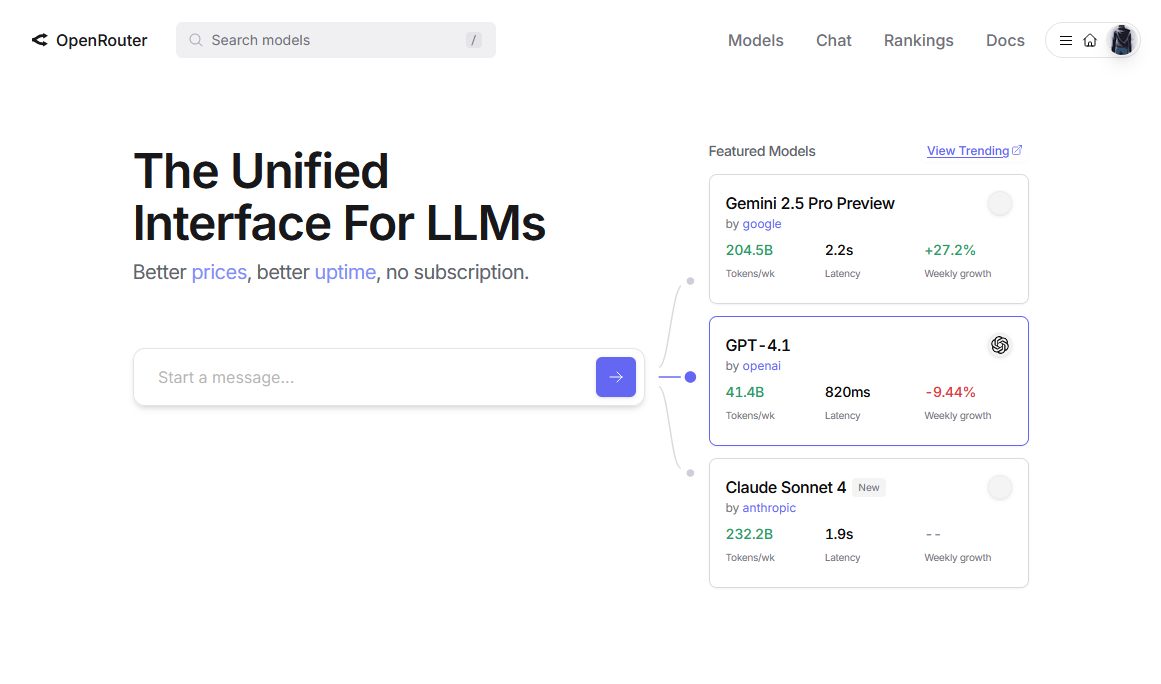Click the 204.5B tokens value
This screenshot has width=1161, height=684.
coord(749,250)
